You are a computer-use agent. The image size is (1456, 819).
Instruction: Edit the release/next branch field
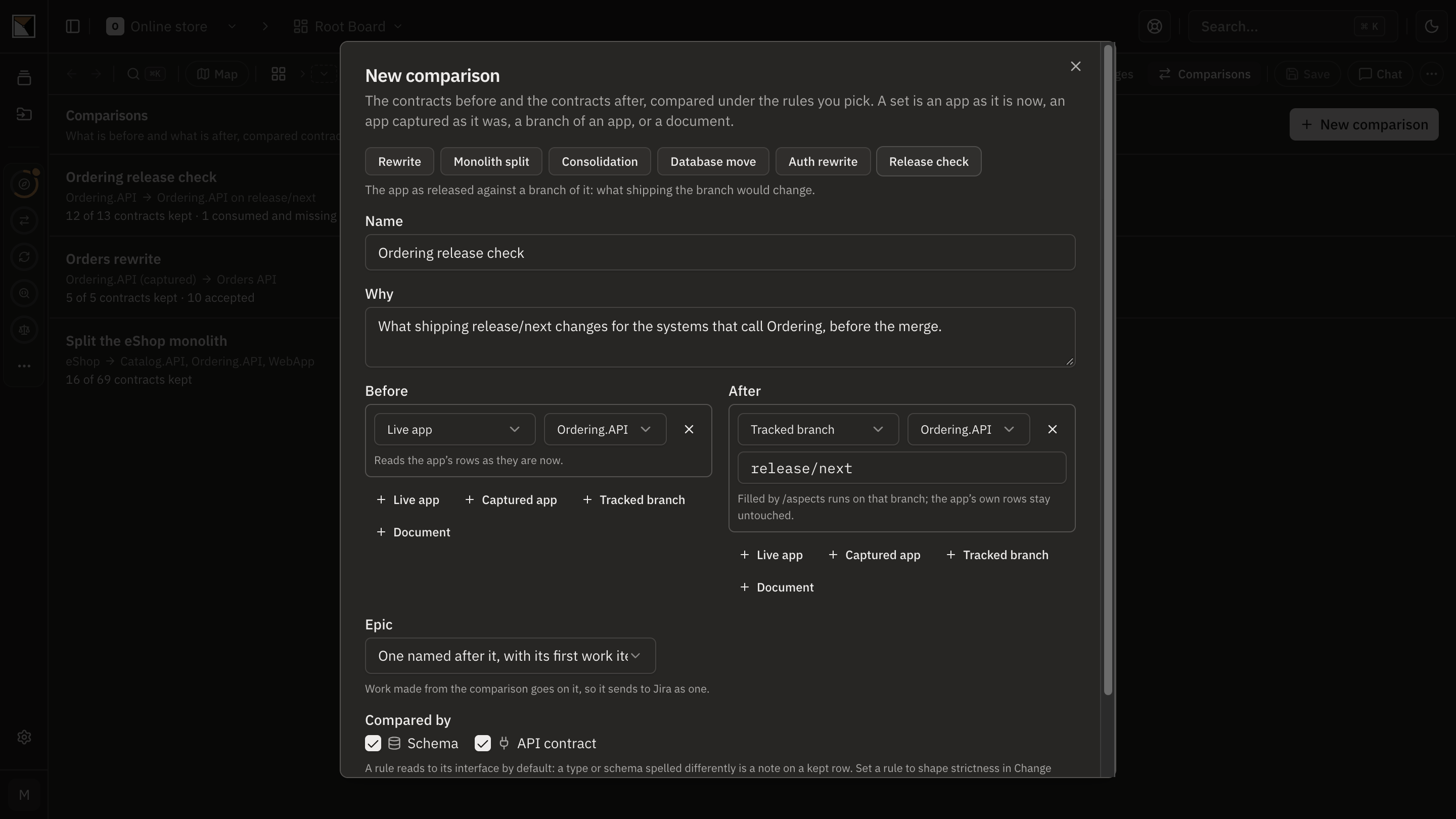901,468
